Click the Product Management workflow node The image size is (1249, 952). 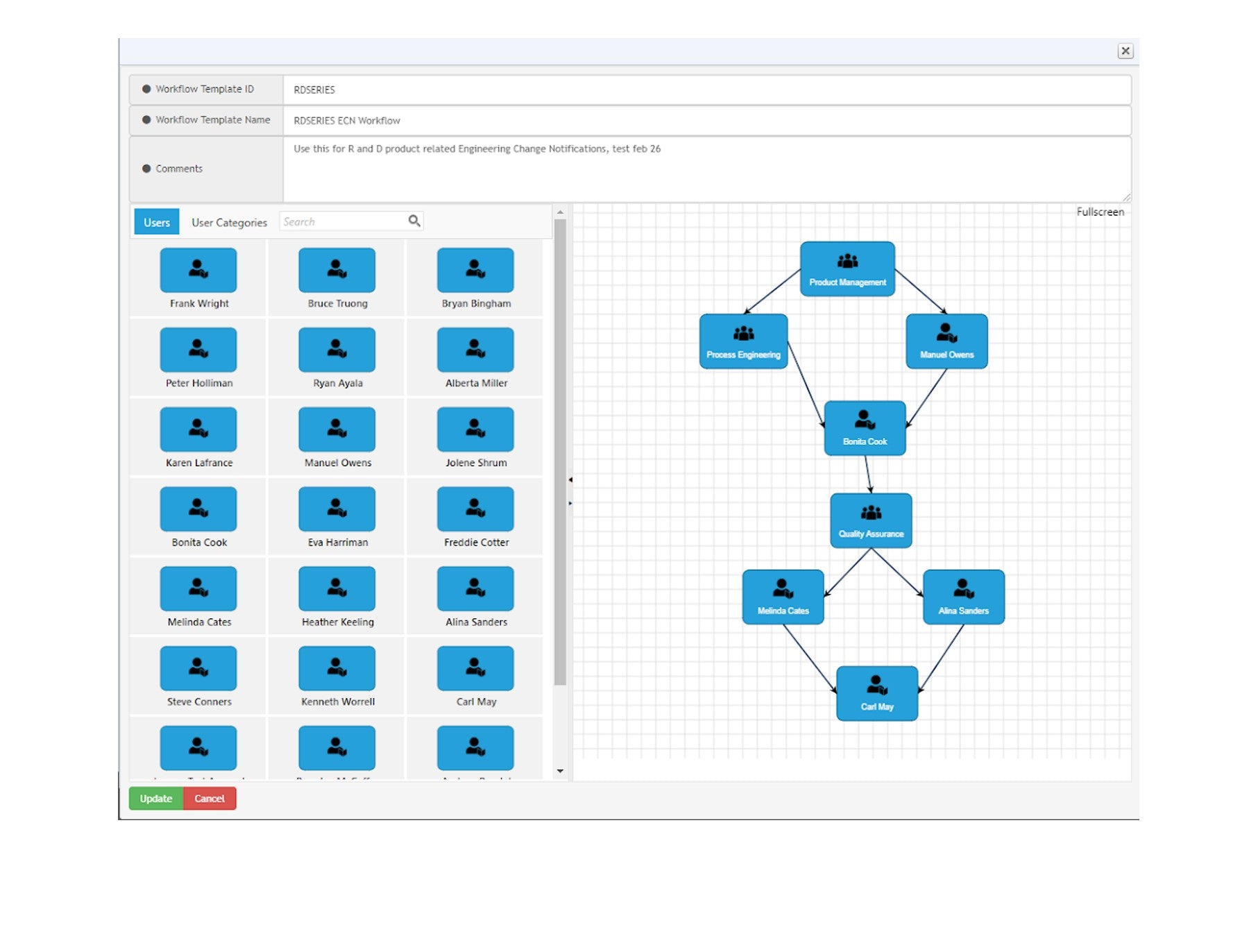847,269
